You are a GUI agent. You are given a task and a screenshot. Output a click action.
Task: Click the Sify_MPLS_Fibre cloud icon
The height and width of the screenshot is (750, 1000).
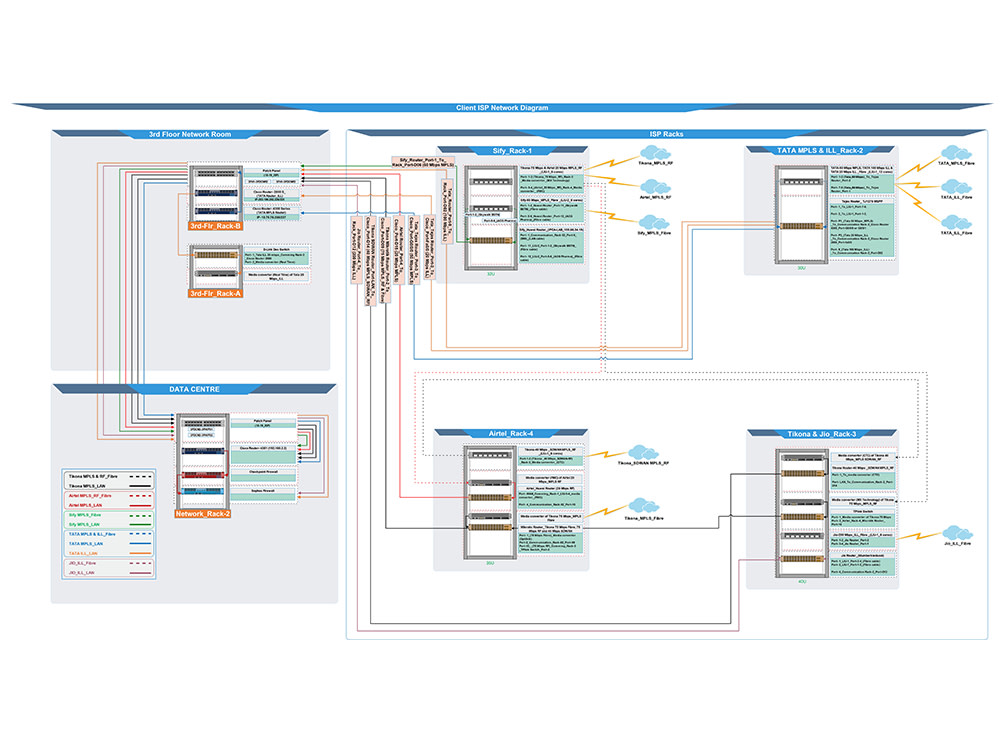[x=654, y=224]
